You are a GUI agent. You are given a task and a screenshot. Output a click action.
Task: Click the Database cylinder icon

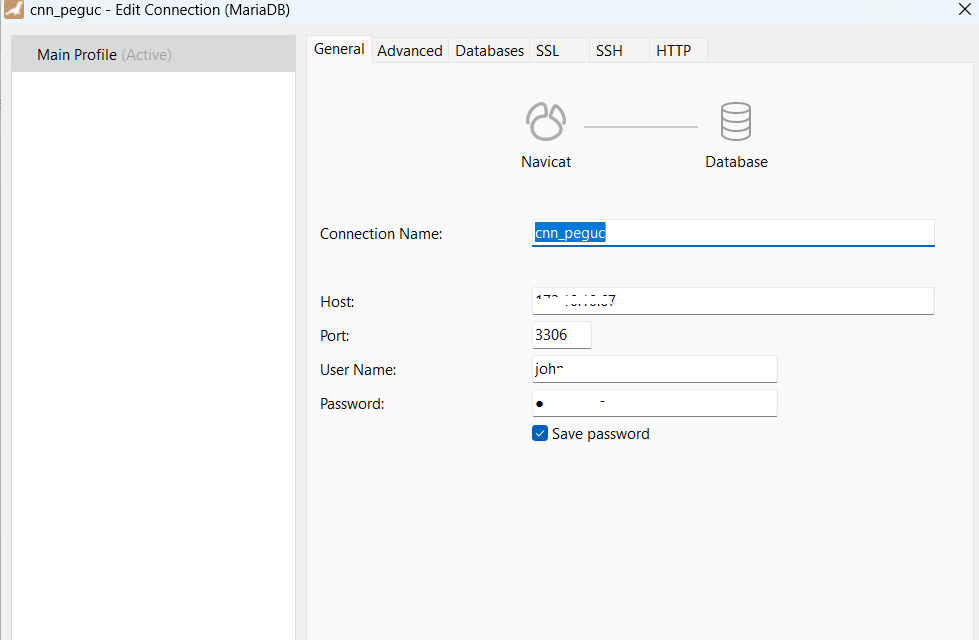point(736,122)
